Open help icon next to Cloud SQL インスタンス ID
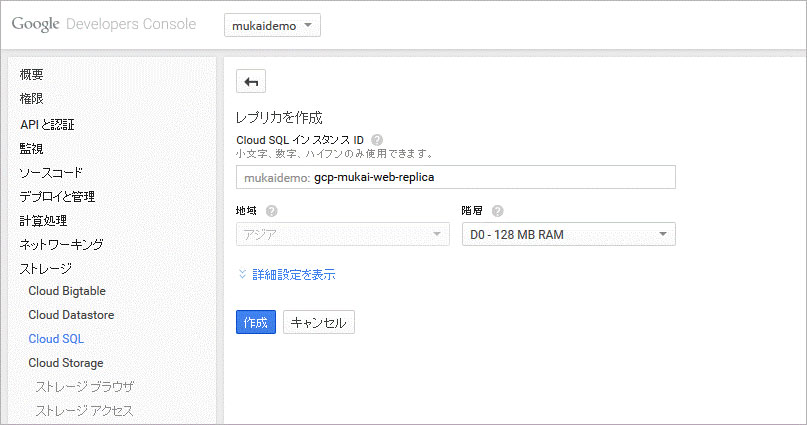The height and width of the screenshot is (425, 807). 377,139
